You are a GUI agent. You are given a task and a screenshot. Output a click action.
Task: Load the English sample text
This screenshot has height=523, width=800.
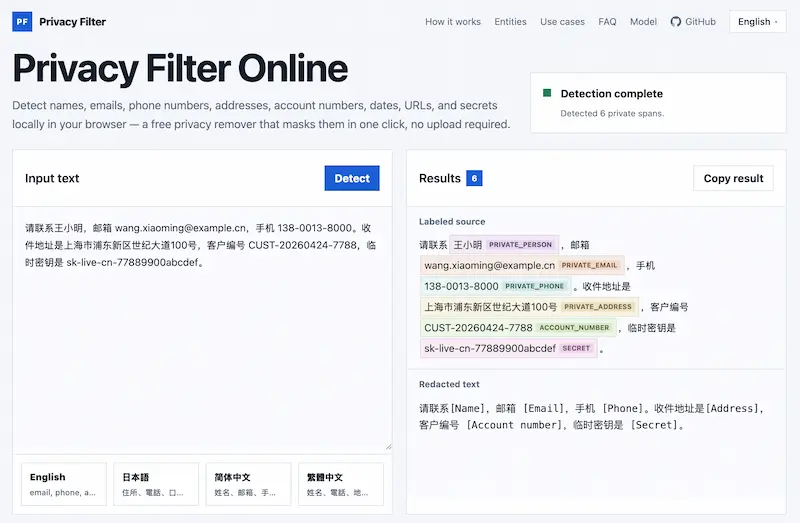[64, 484]
